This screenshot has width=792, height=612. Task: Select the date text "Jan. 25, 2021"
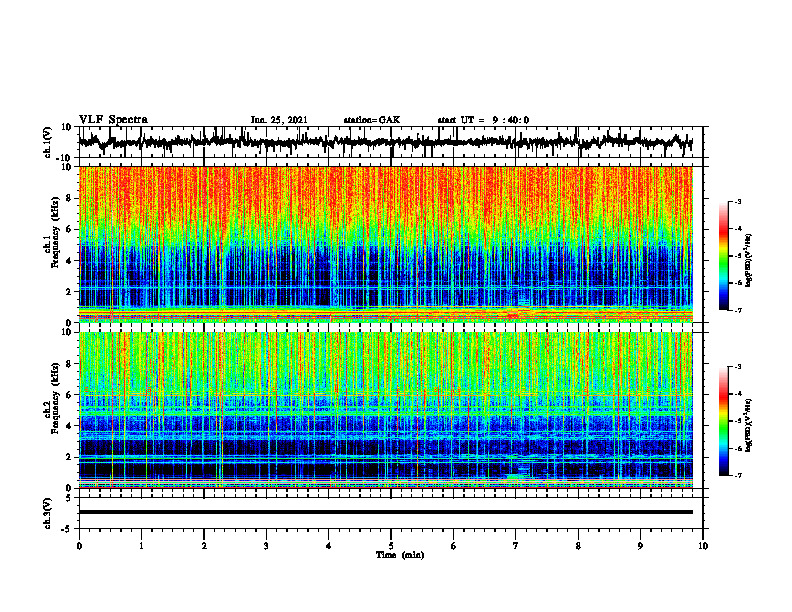click(x=279, y=120)
